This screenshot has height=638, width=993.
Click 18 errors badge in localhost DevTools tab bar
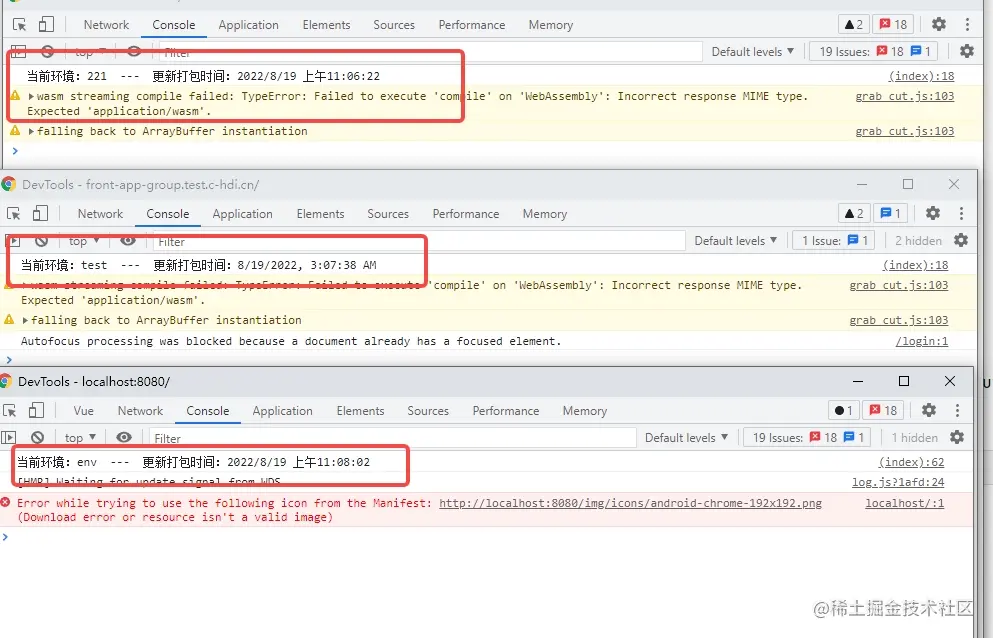[883, 411]
